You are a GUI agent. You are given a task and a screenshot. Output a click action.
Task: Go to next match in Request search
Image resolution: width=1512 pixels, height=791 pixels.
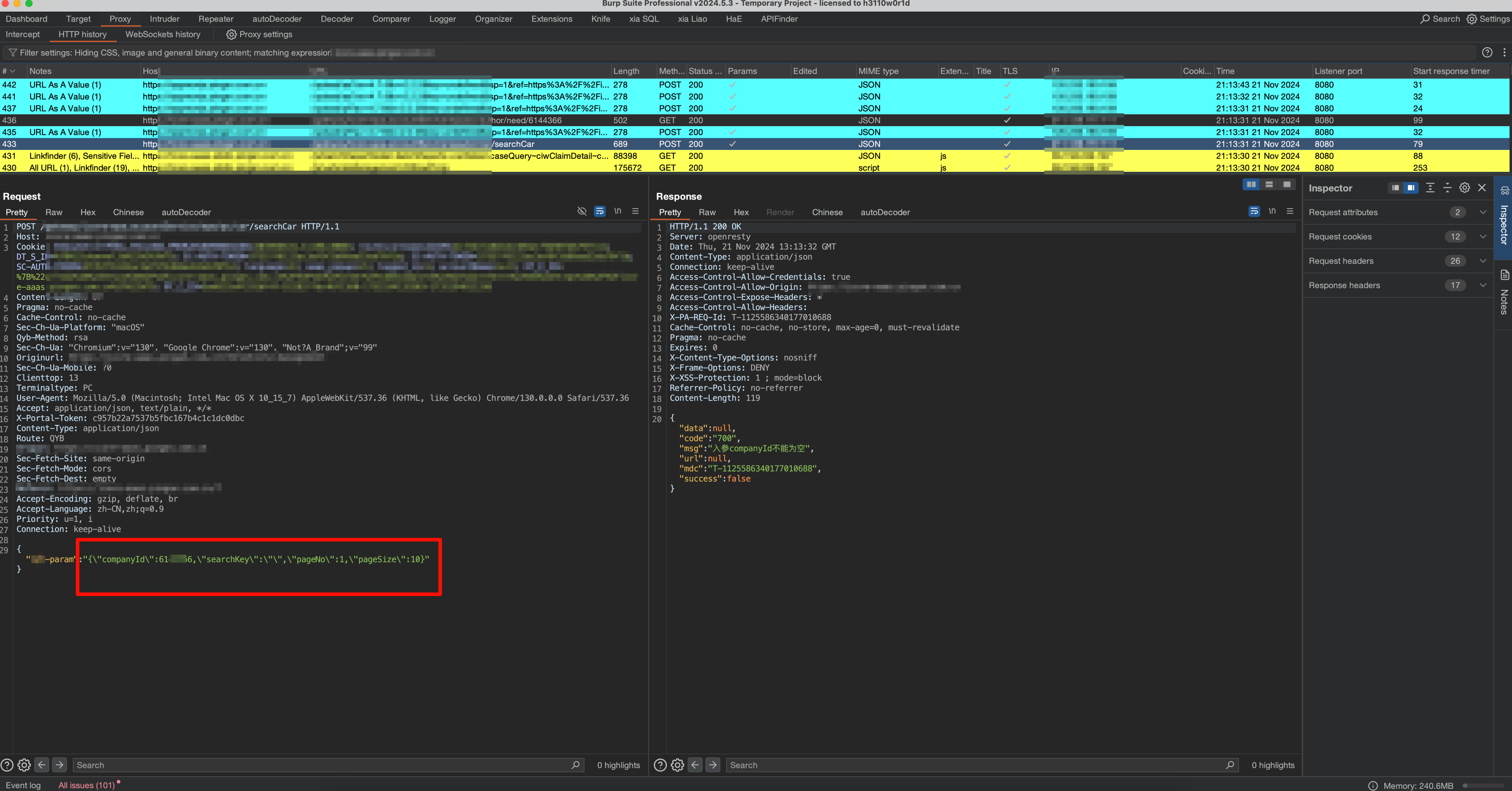(x=59, y=765)
